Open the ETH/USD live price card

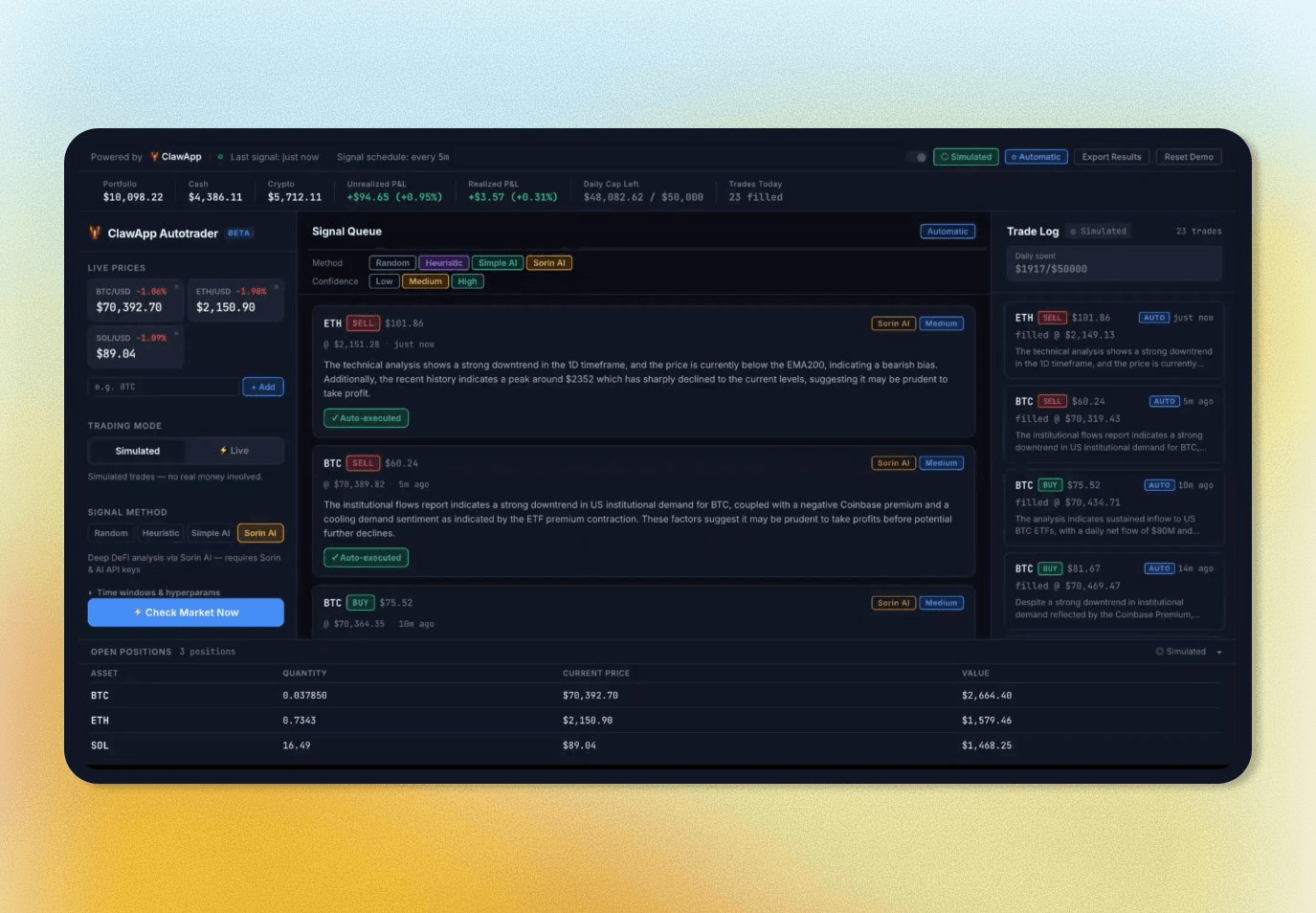coord(235,300)
